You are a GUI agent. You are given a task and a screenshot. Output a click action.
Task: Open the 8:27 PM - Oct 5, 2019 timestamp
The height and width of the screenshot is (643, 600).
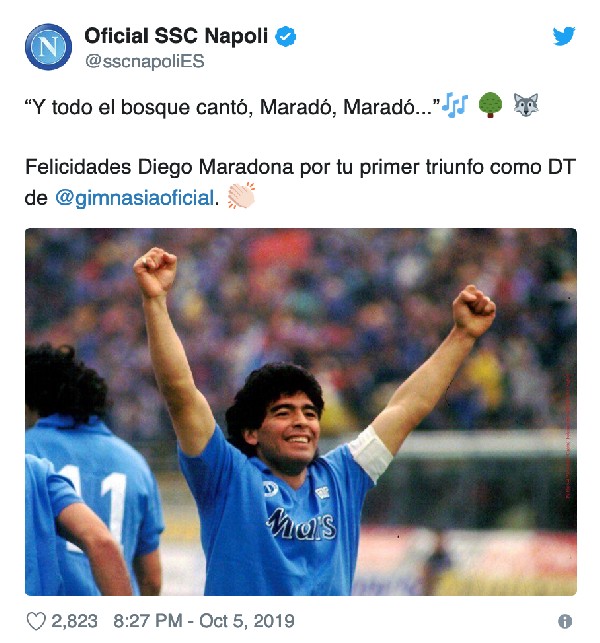[204, 621]
